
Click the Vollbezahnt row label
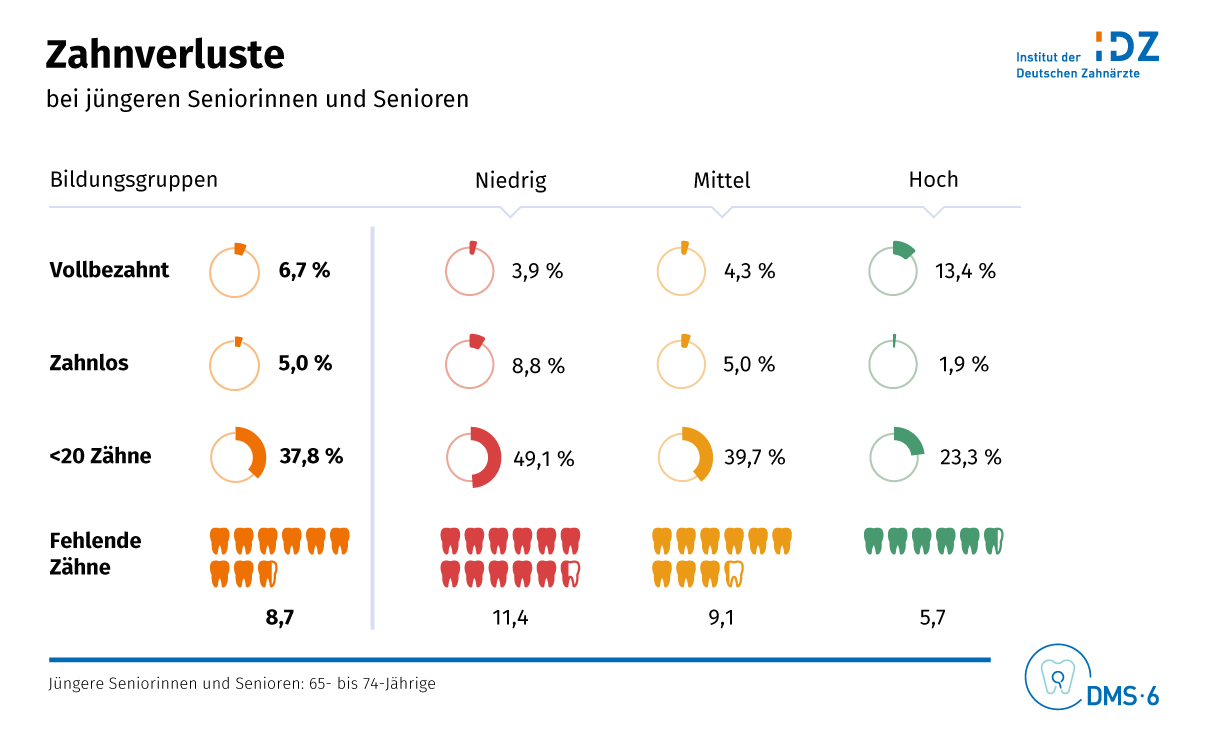(109, 270)
